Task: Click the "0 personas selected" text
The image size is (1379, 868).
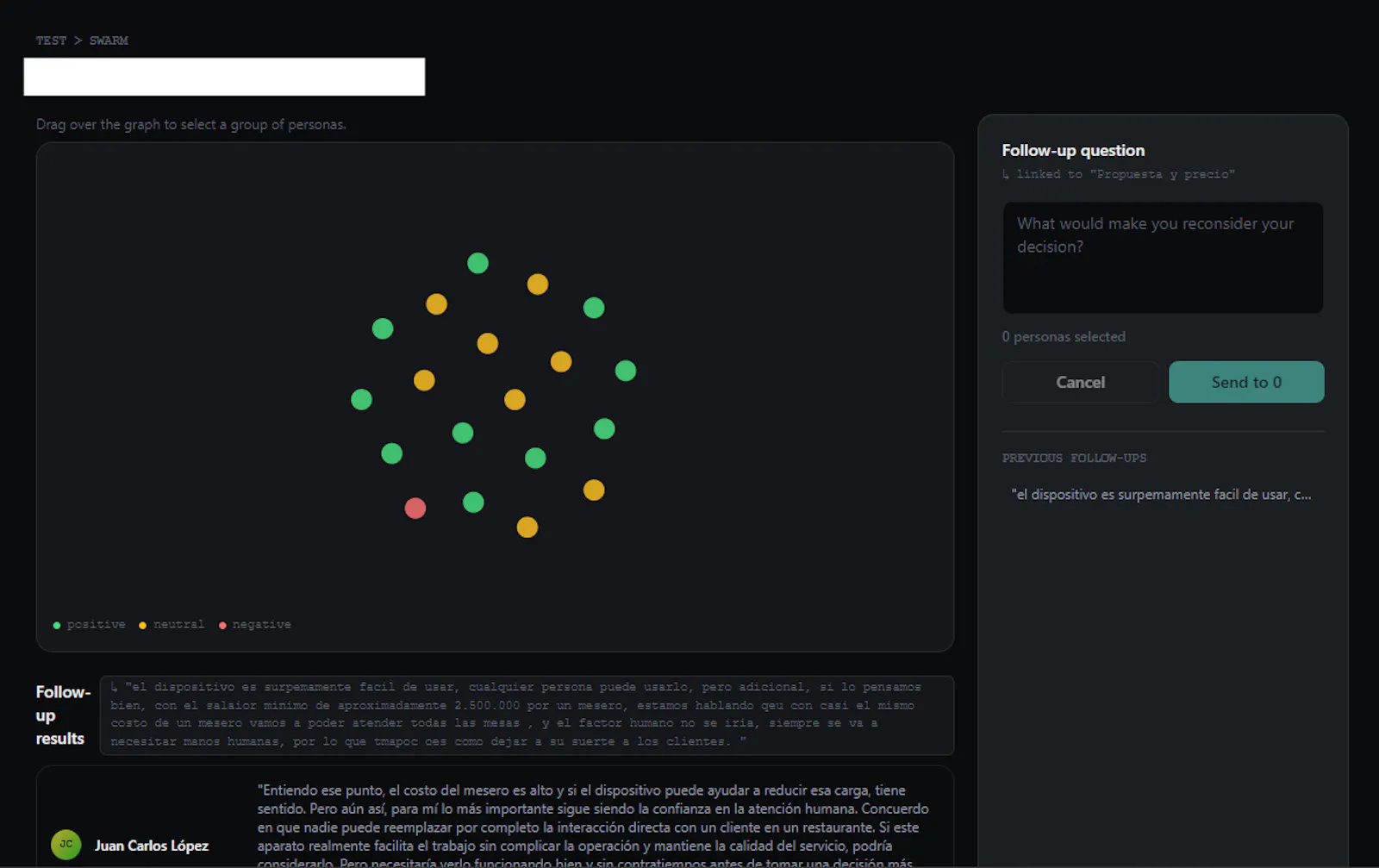Action: pyautogui.click(x=1064, y=337)
